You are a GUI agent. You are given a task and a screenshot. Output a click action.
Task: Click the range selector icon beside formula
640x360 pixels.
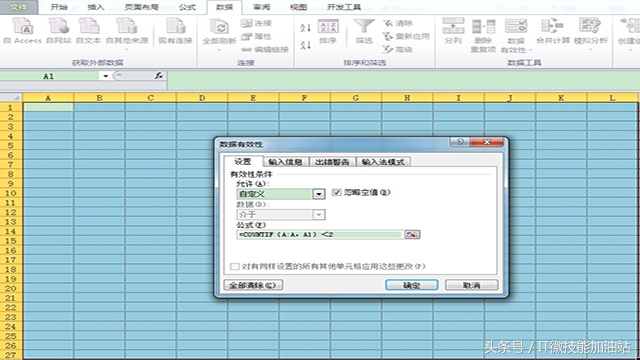(x=412, y=234)
